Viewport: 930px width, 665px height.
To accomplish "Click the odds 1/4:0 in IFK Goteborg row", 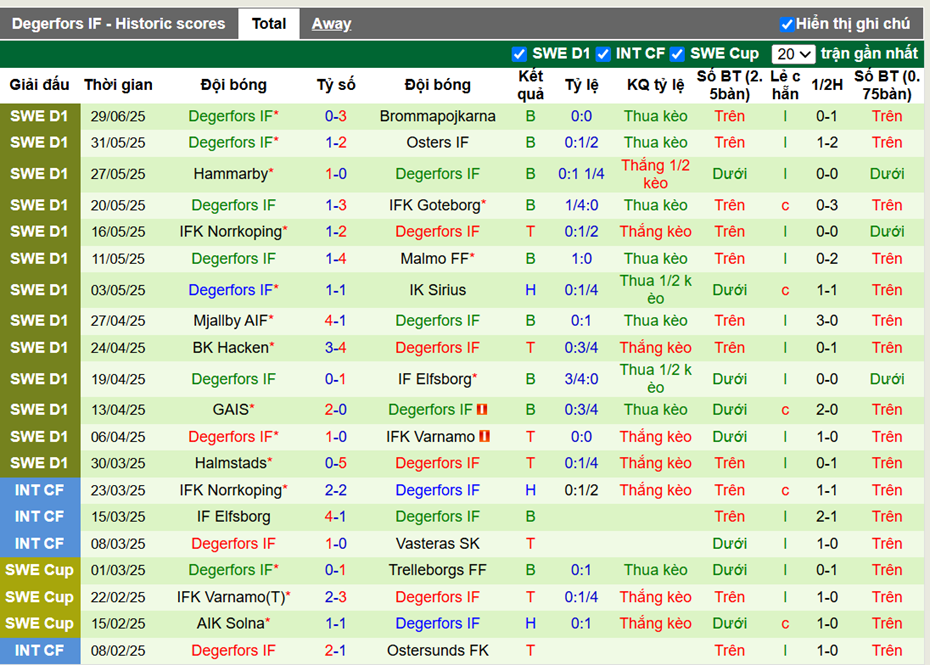I will coord(581,205).
